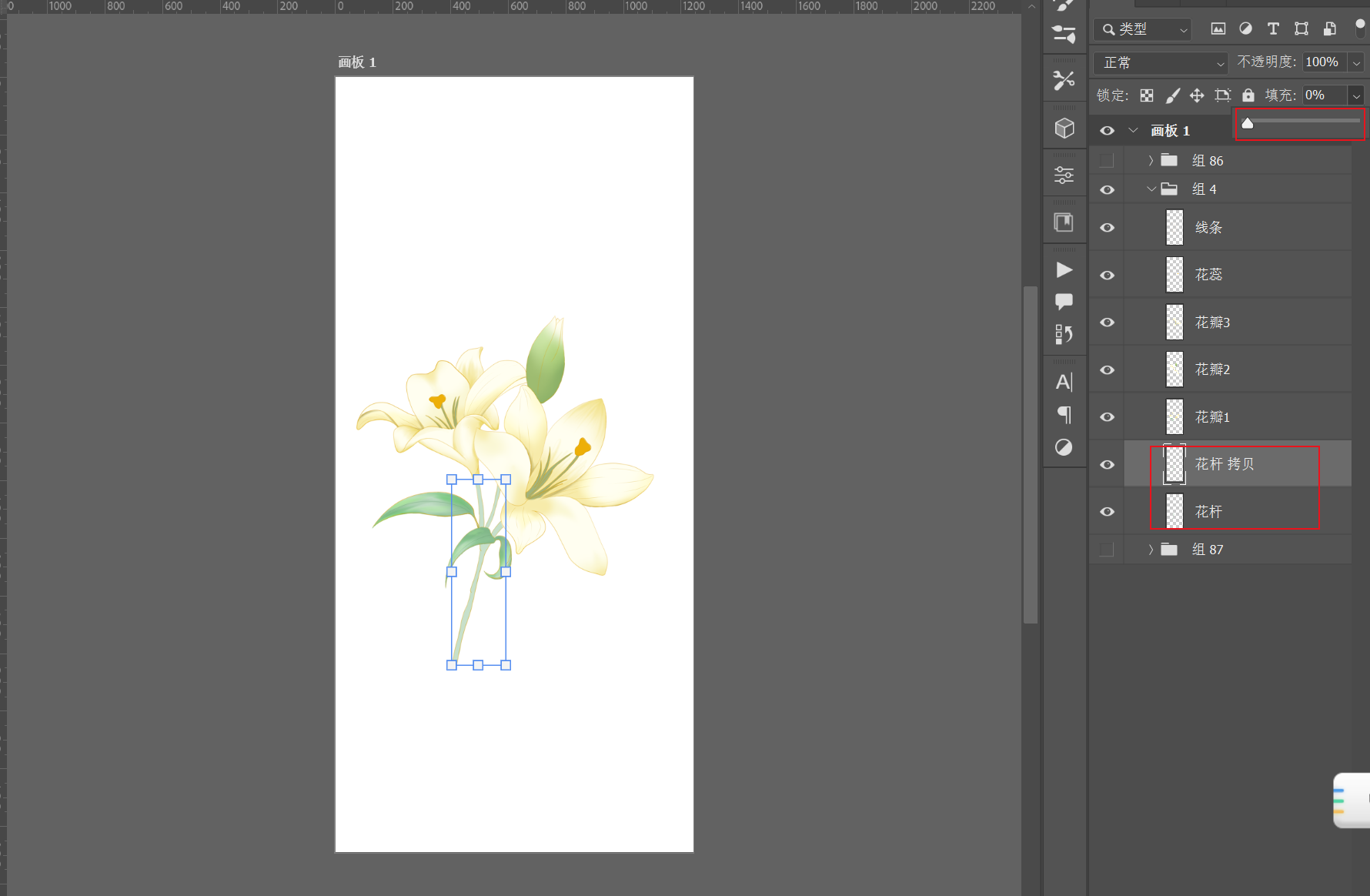1370x896 pixels.
Task: Open the 正常 blend mode dropdown
Action: pos(1161,62)
